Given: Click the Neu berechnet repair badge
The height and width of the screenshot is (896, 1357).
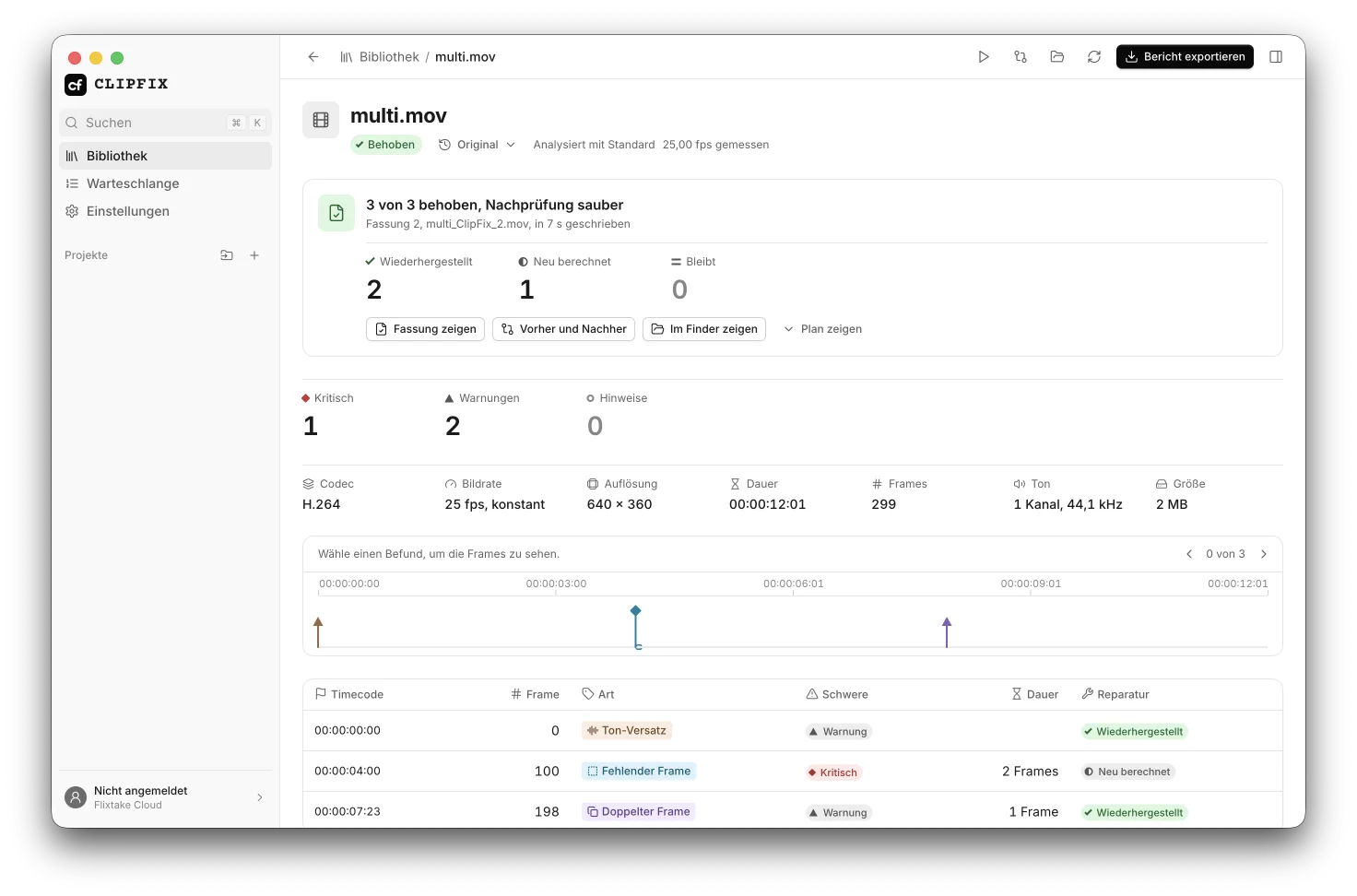Looking at the screenshot, I should [1128, 772].
